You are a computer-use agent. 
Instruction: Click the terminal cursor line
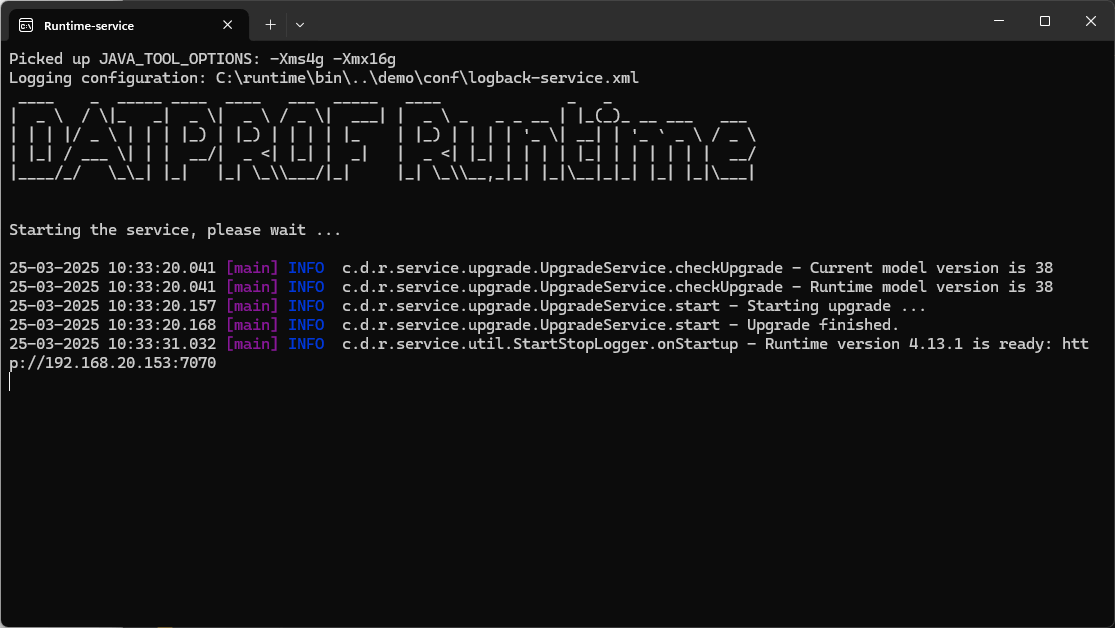[8, 381]
